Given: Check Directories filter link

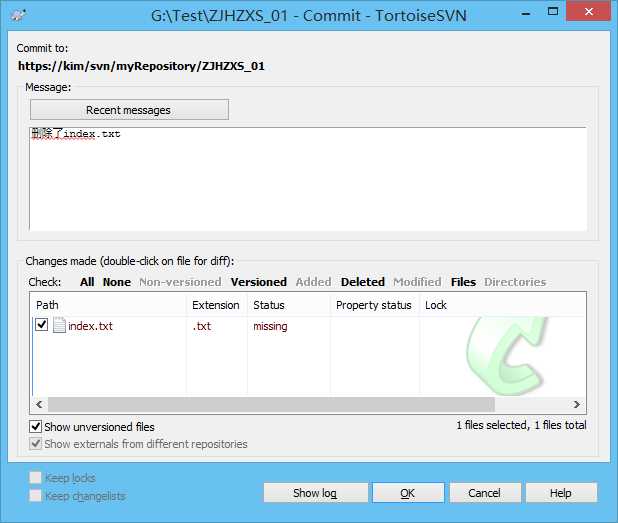Looking at the screenshot, I should click(515, 282).
